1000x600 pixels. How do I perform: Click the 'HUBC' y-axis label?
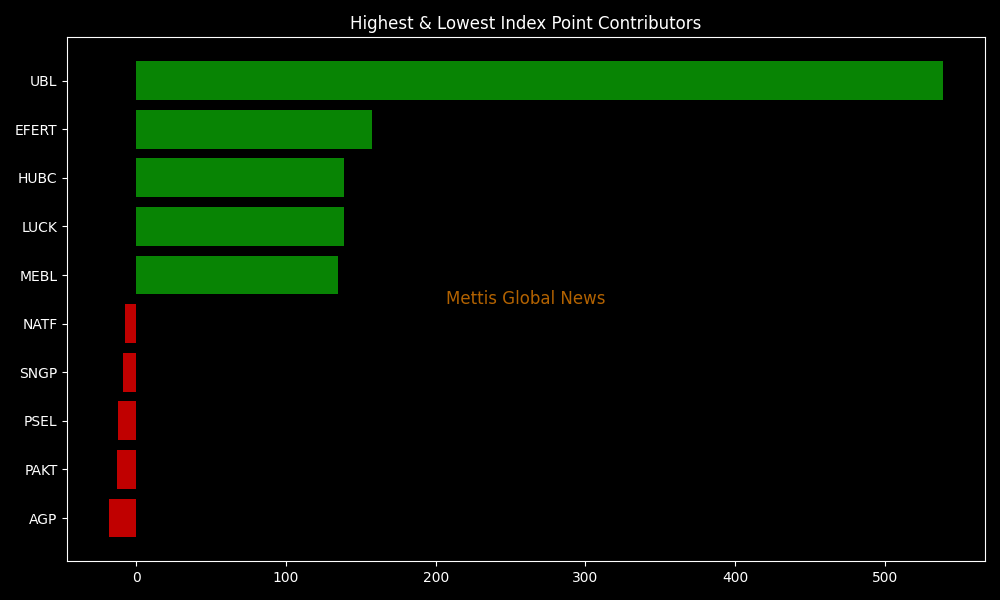coord(37,179)
